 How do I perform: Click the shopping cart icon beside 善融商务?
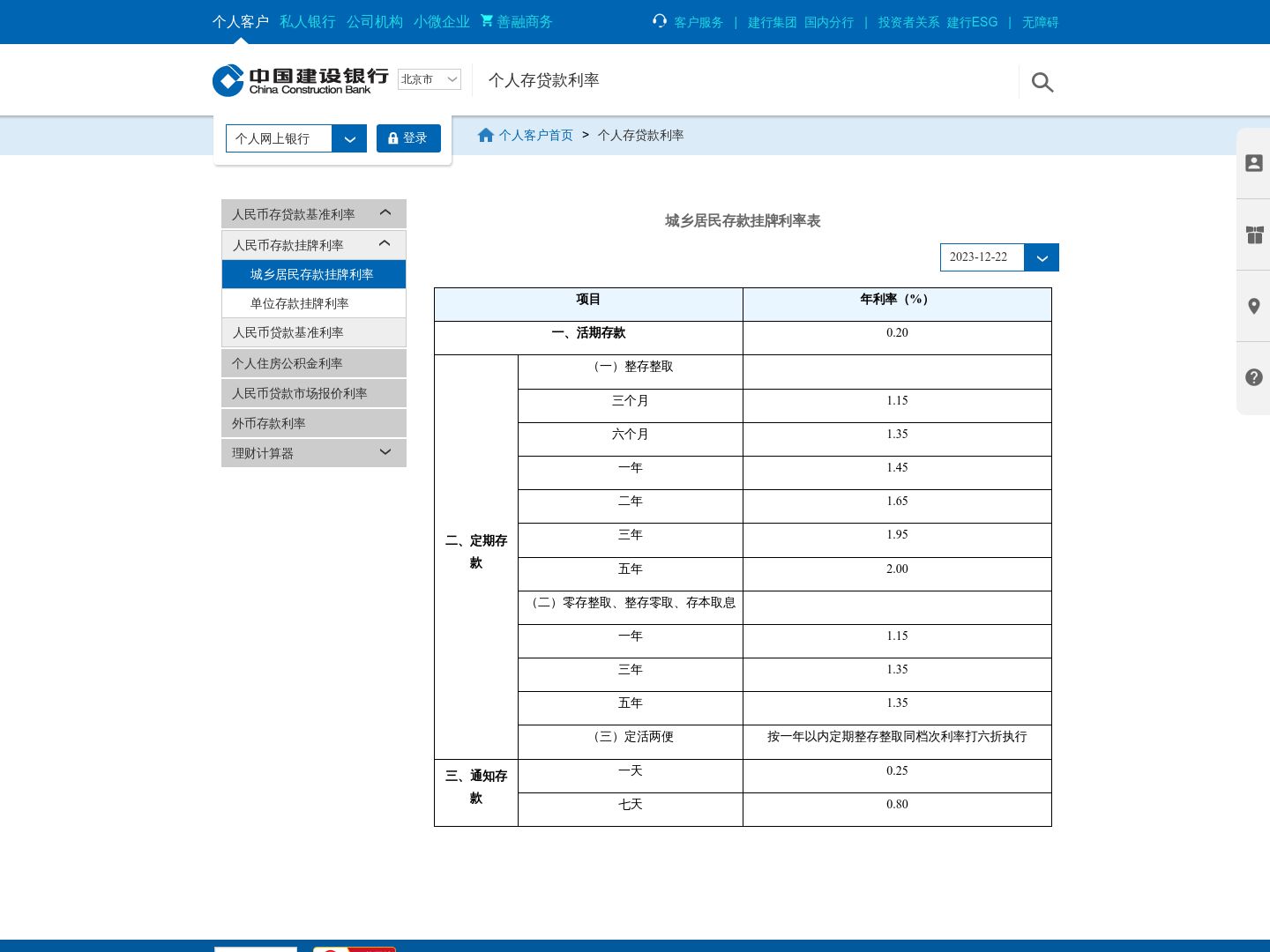click(x=487, y=20)
